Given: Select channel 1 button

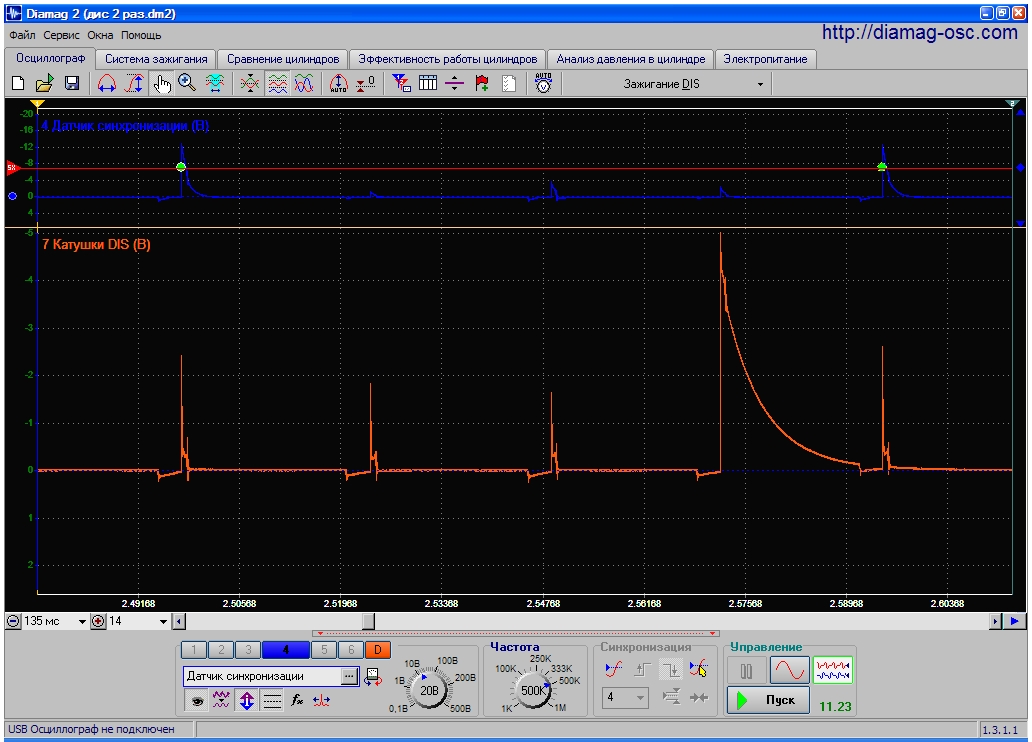Looking at the screenshot, I should click(194, 650).
